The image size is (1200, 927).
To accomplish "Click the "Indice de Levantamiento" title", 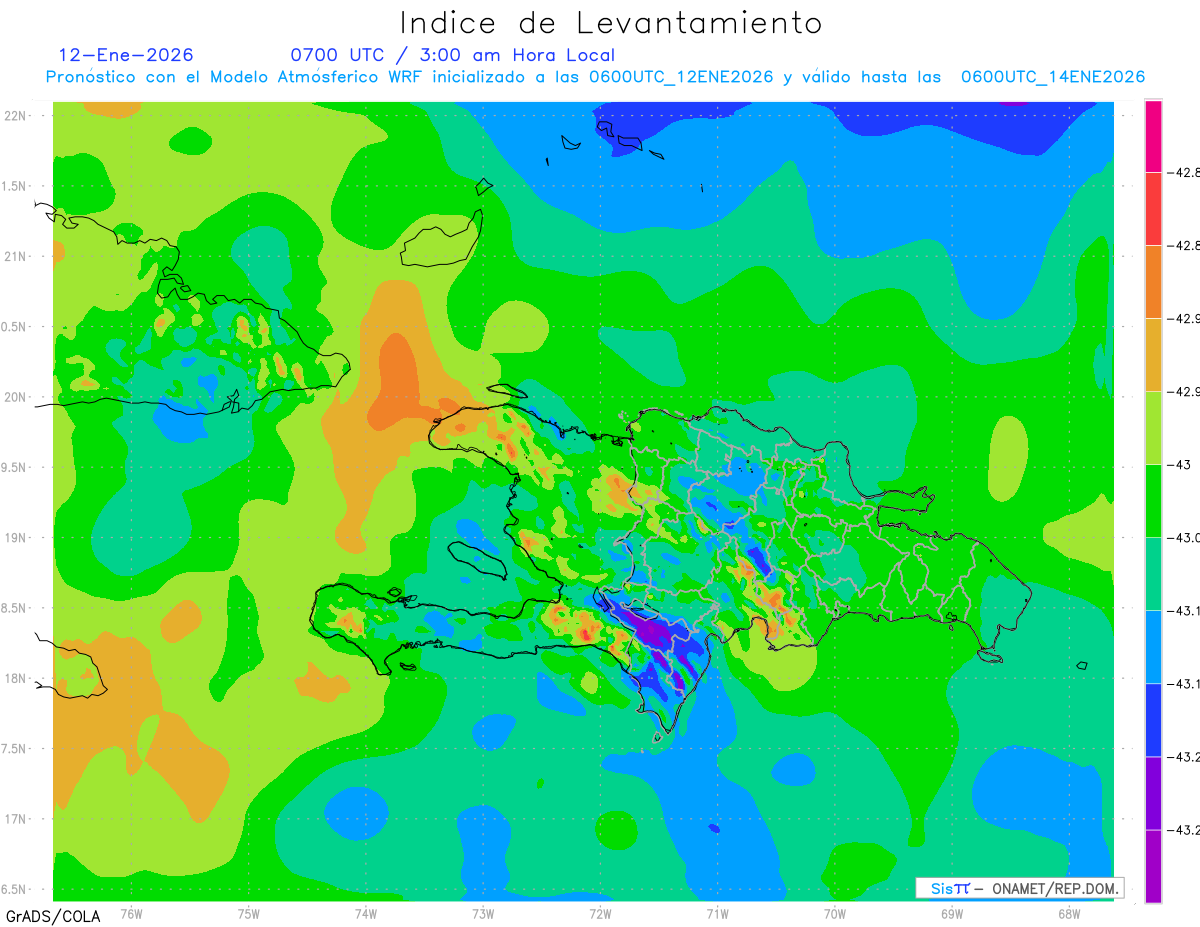I will click(611, 23).
